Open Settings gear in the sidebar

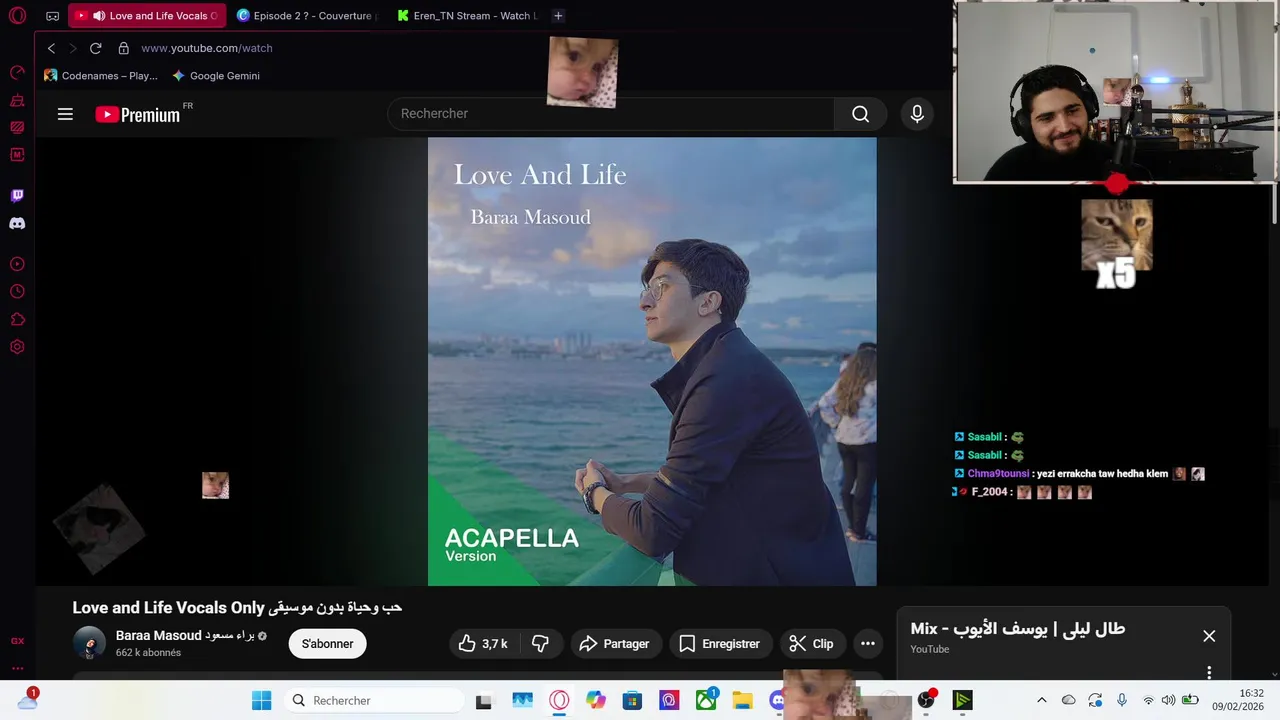[17, 347]
